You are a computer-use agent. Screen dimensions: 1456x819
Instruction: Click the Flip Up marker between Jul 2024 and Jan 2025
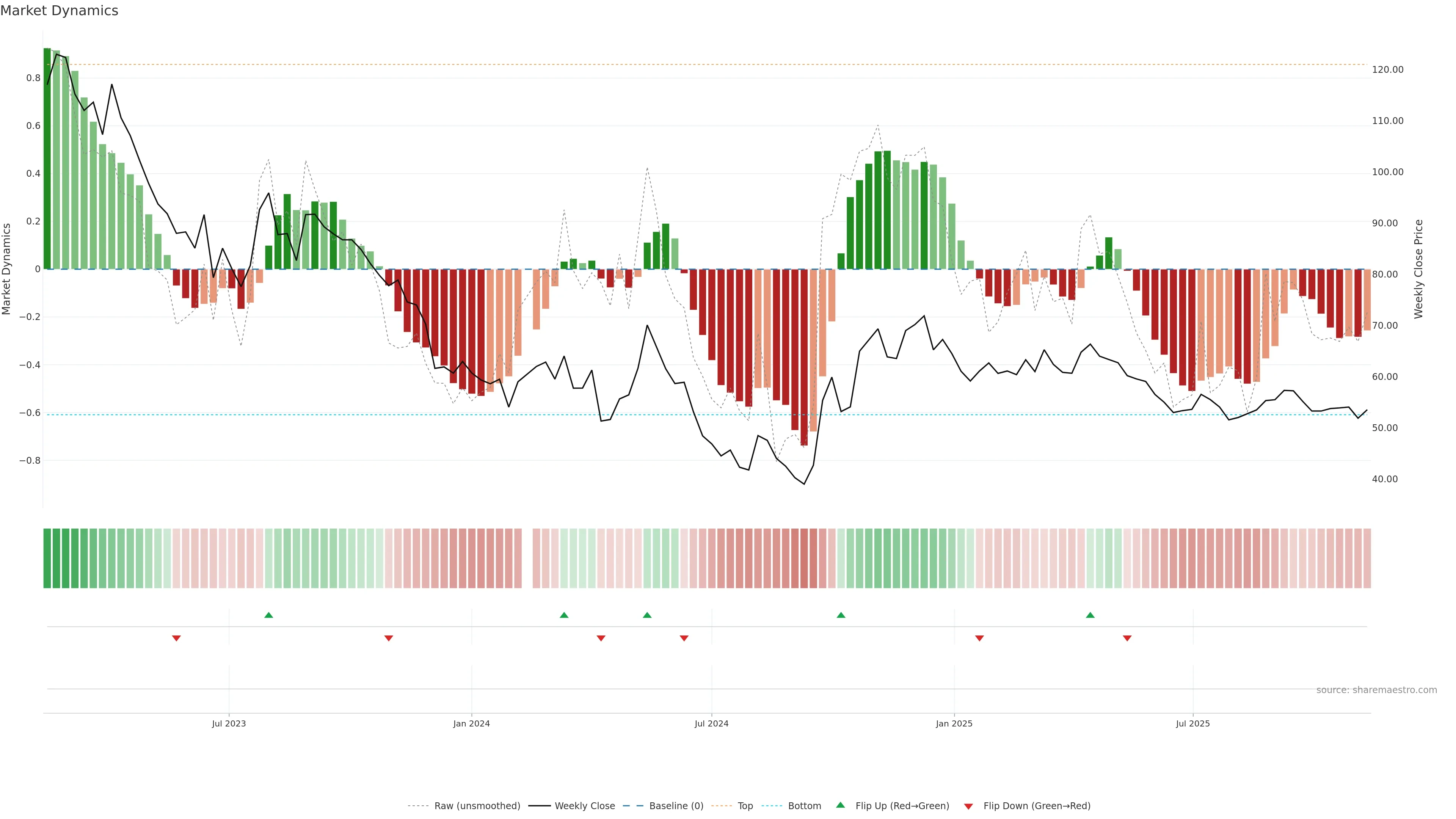841,615
